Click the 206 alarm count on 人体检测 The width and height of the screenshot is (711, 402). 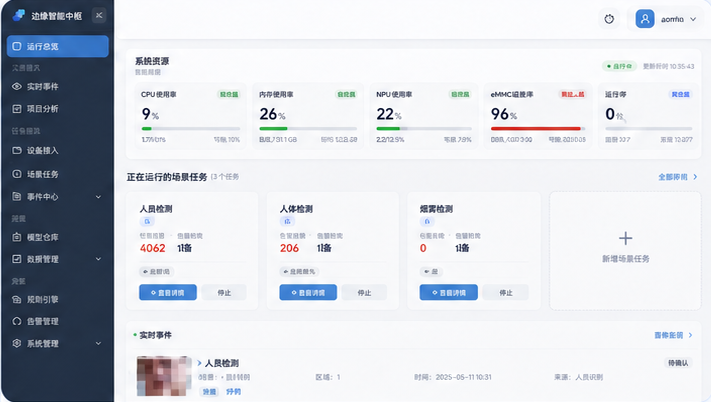(289, 248)
